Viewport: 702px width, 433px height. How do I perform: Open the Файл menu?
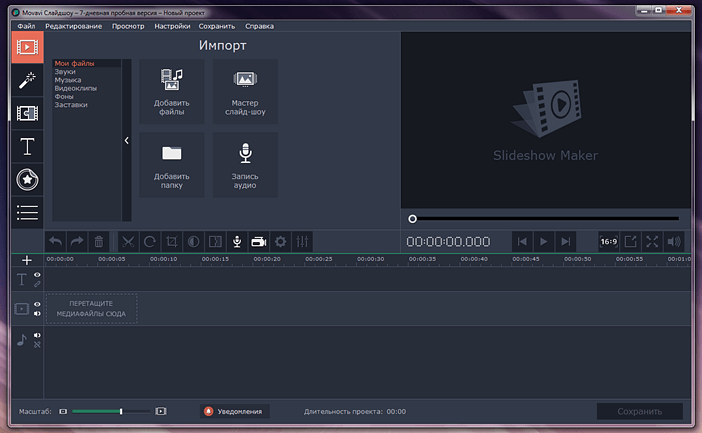pyautogui.click(x=26, y=26)
